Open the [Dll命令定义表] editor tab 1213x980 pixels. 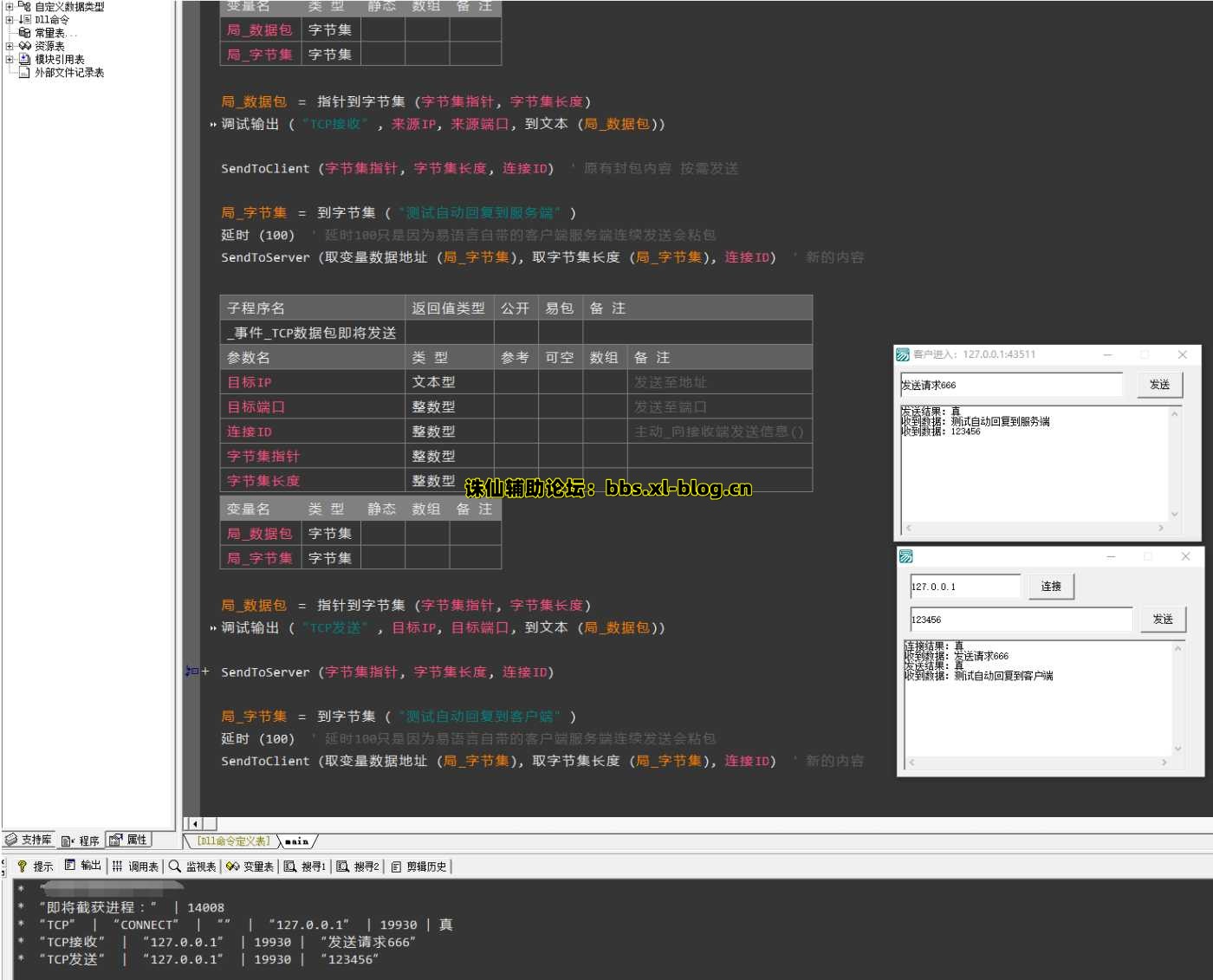coord(233,840)
